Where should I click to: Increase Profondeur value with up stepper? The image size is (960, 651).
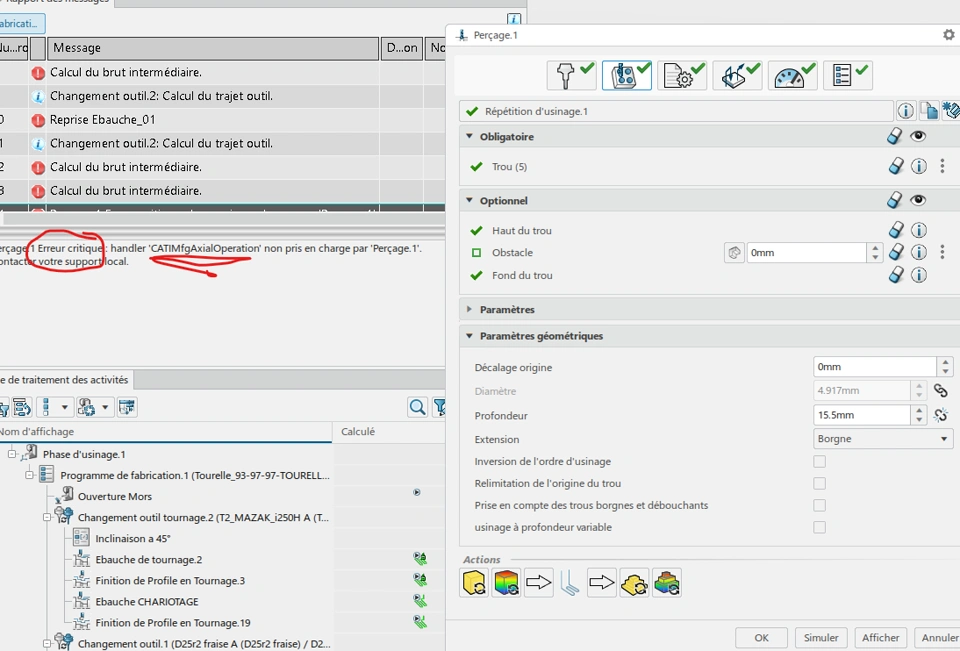pyautogui.click(x=919, y=410)
